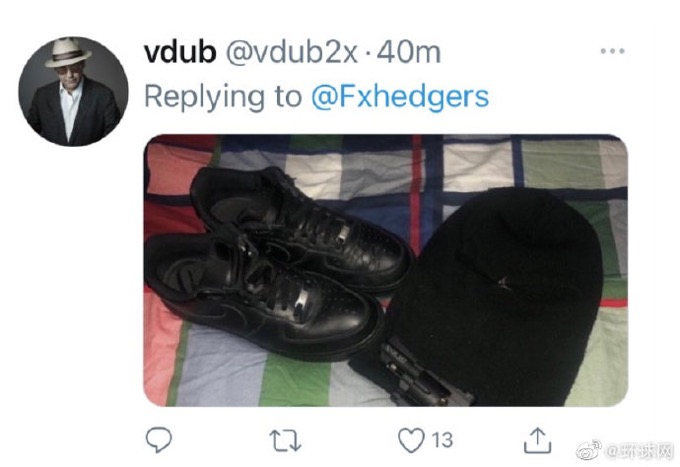The width and height of the screenshot is (680, 467).
Task: Click the like count 13
Action: click(x=442, y=440)
